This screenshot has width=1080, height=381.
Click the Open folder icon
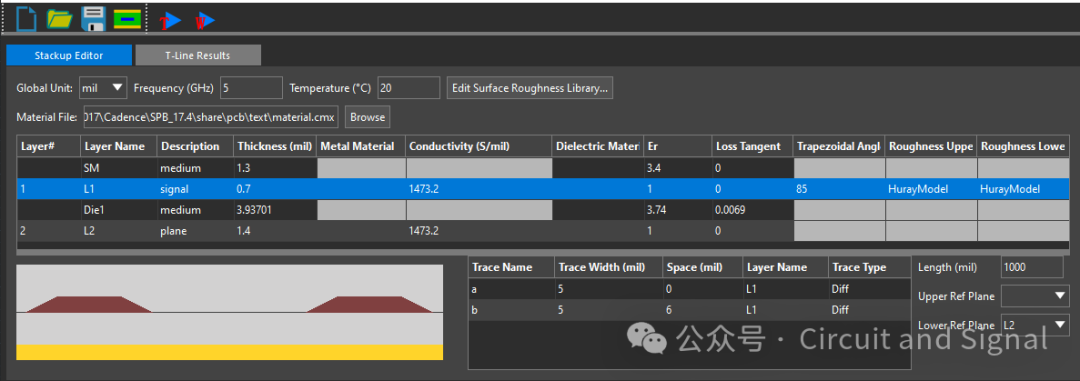pyautogui.click(x=60, y=19)
